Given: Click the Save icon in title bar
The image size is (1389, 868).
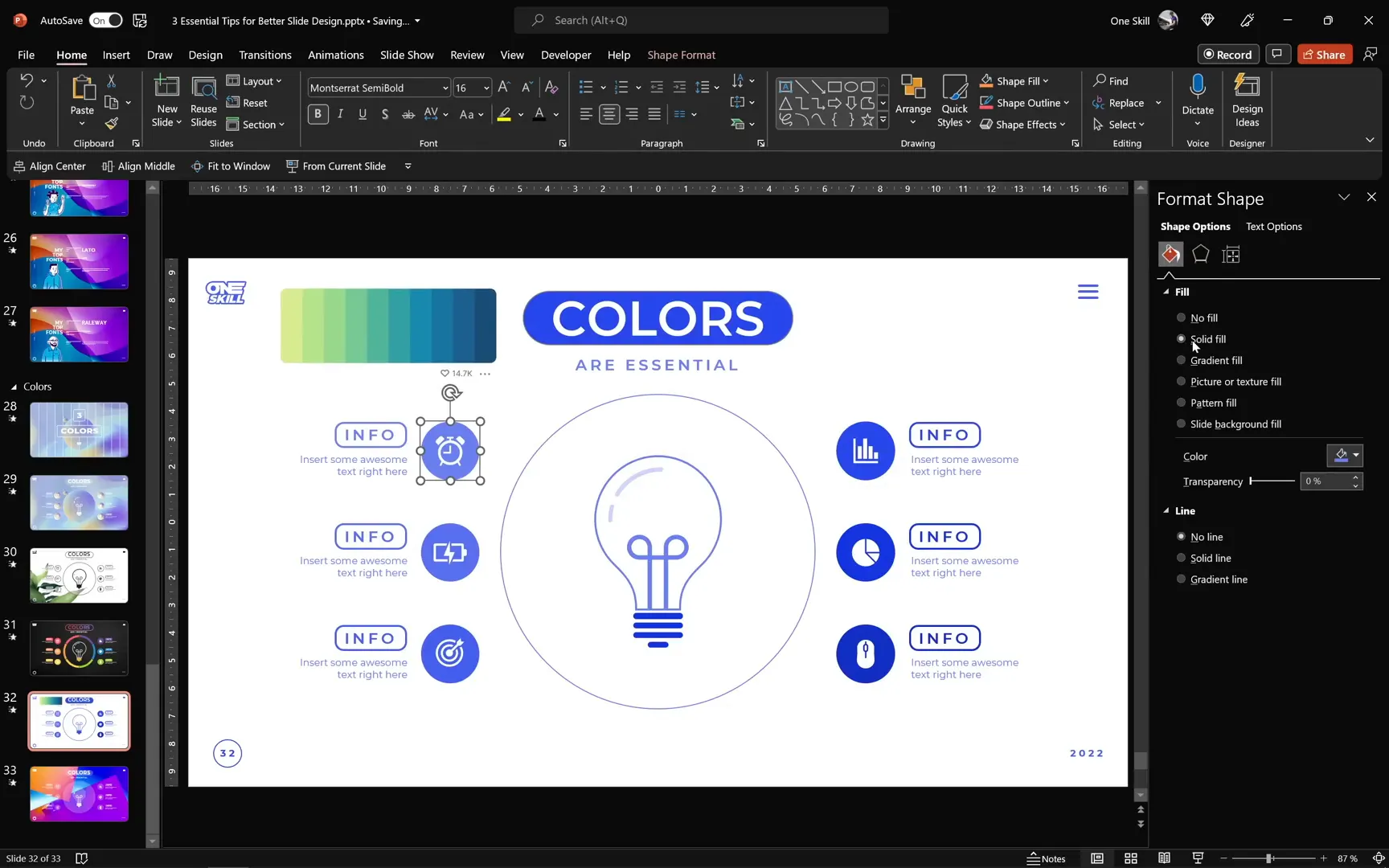Looking at the screenshot, I should (140, 20).
